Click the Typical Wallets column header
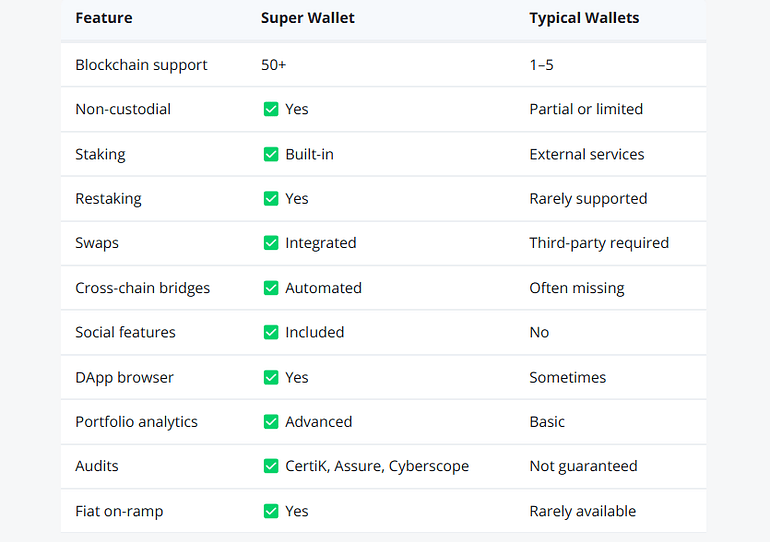The width and height of the screenshot is (770, 542). (x=584, y=18)
